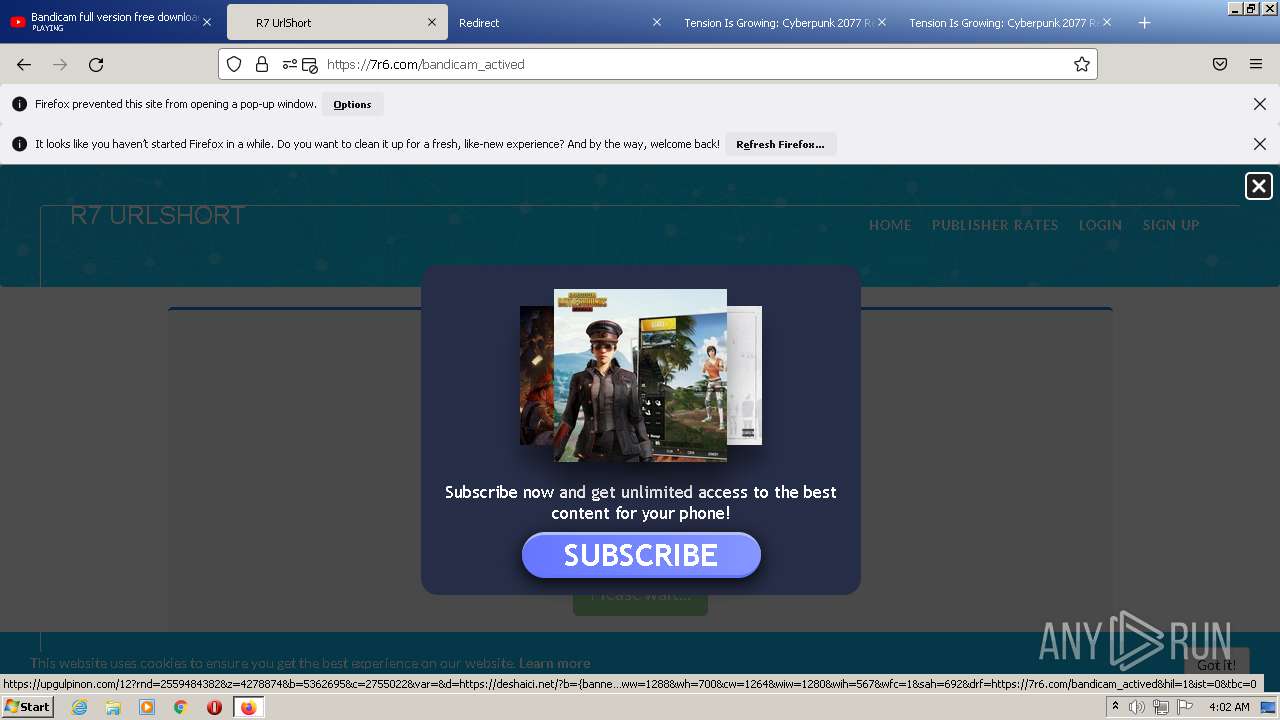Viewport: 1280px width, 720px height.
Task: Open the LOGIN link
Action: pos(1100,225)
